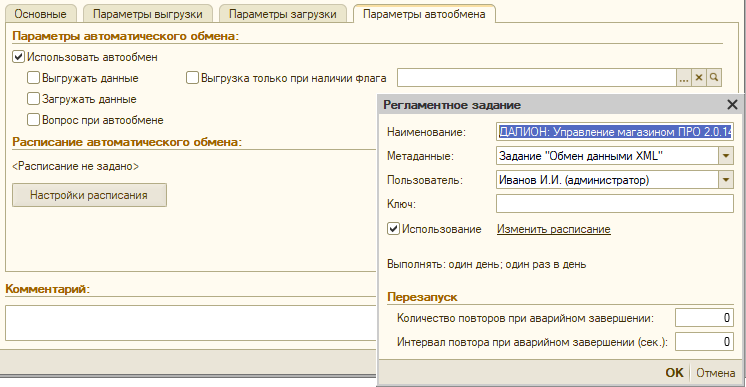
Task: Open the flag field with magnifier icon
Action: [714, 78]
